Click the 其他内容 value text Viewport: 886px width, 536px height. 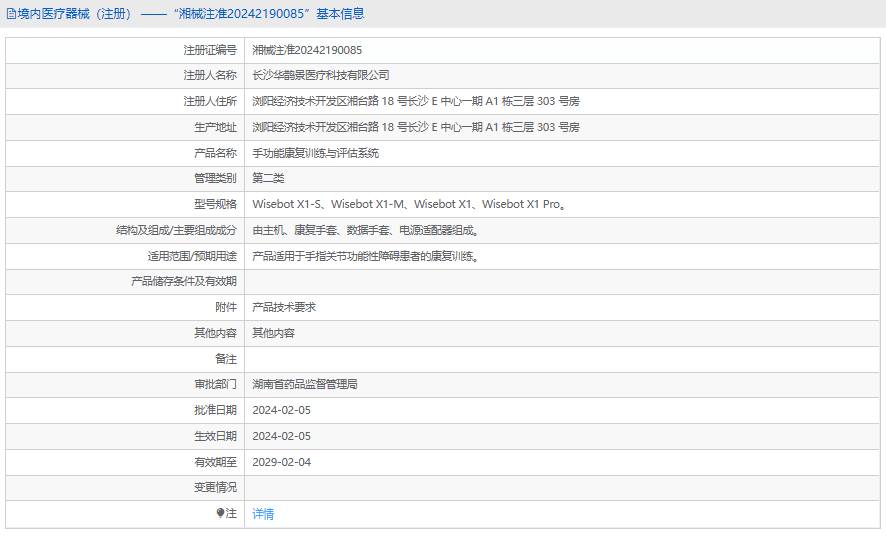pos(273,333)
